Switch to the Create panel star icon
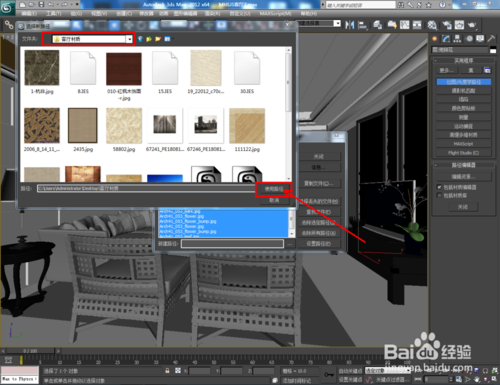This screenshot has width=500, height=385. tap(435, 39)
